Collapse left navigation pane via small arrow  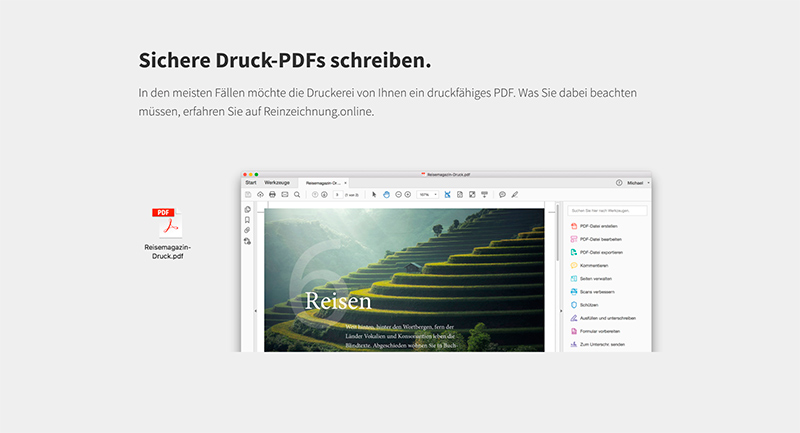click(256, 311)
